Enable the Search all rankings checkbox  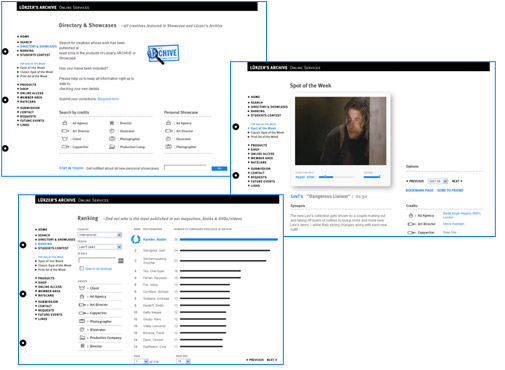coord(81,268)
